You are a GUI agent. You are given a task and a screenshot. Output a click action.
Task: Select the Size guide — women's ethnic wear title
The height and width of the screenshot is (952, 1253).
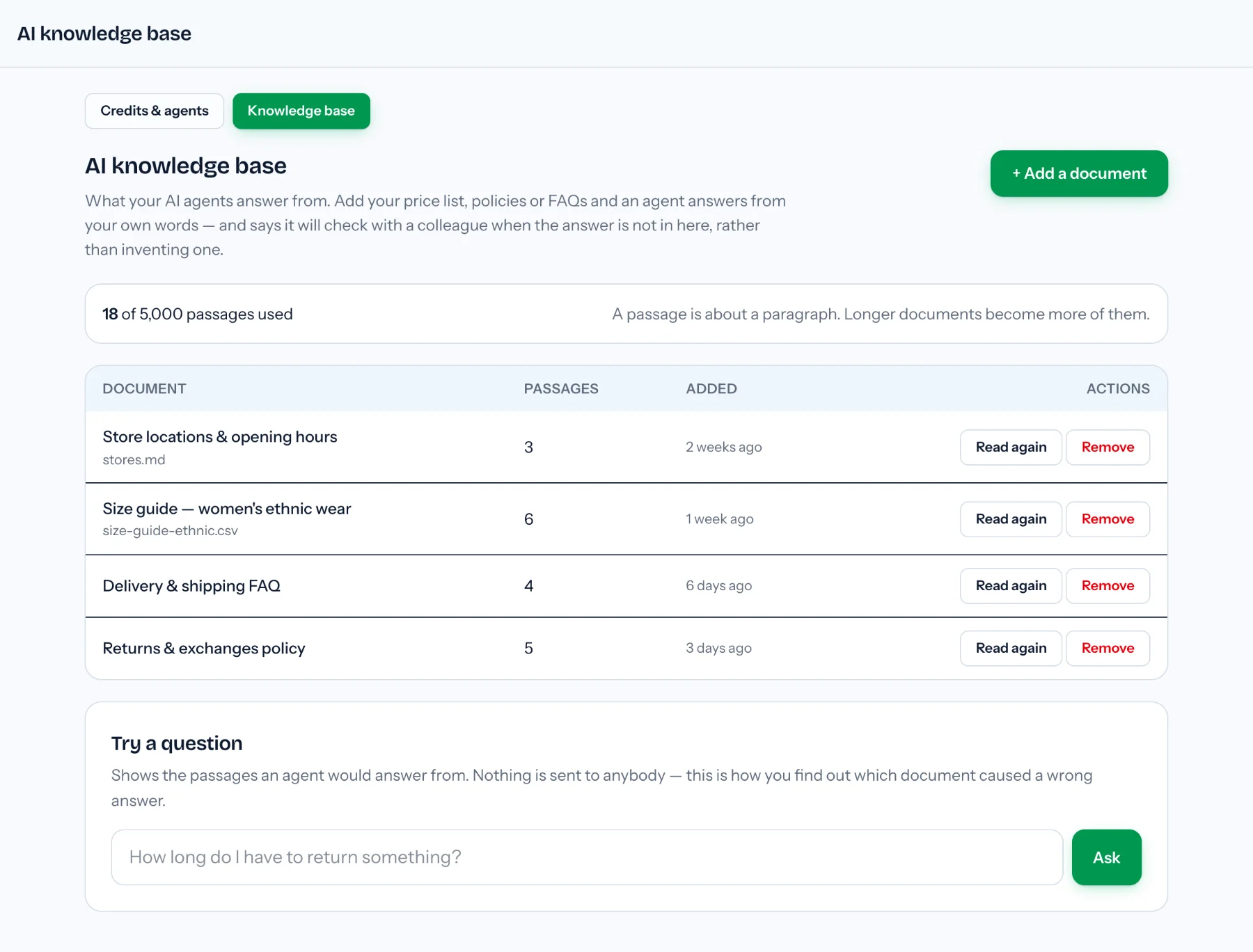coord(227,509)
